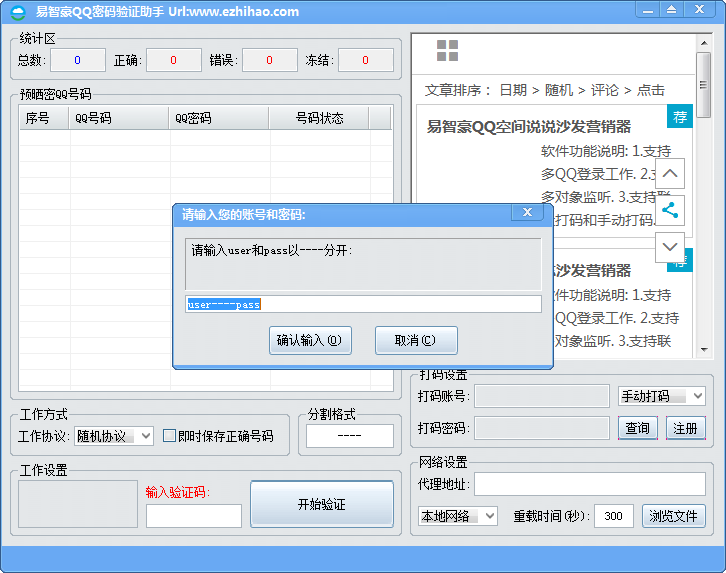Sort articles by 点击
The image size is (726, 573).
651,90
